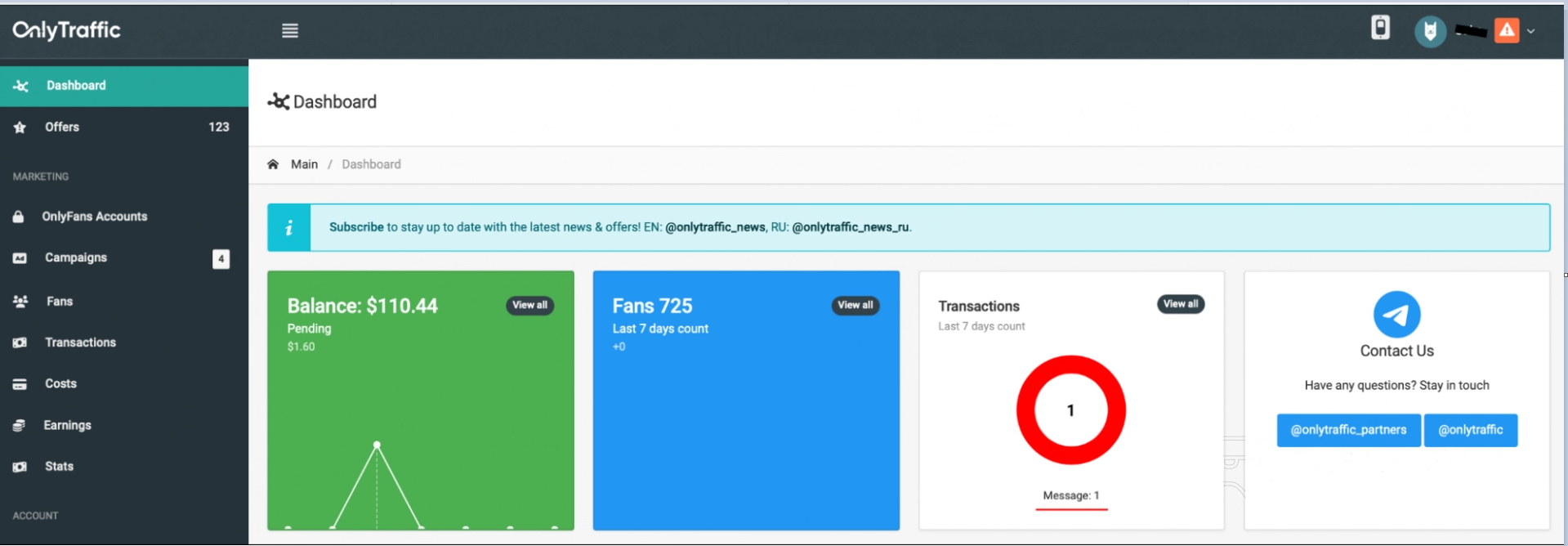
Task: Click the @onlytraffic_partners button
Action: [1348, 431]
